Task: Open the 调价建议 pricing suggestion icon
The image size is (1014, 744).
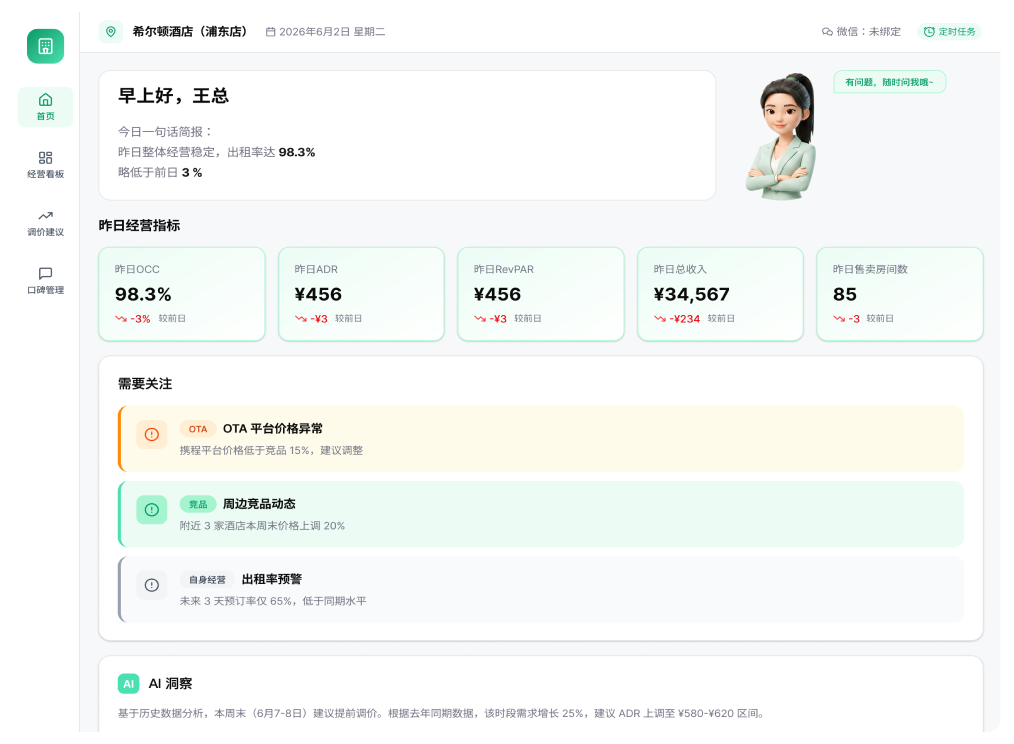Action: coord(45,215)
